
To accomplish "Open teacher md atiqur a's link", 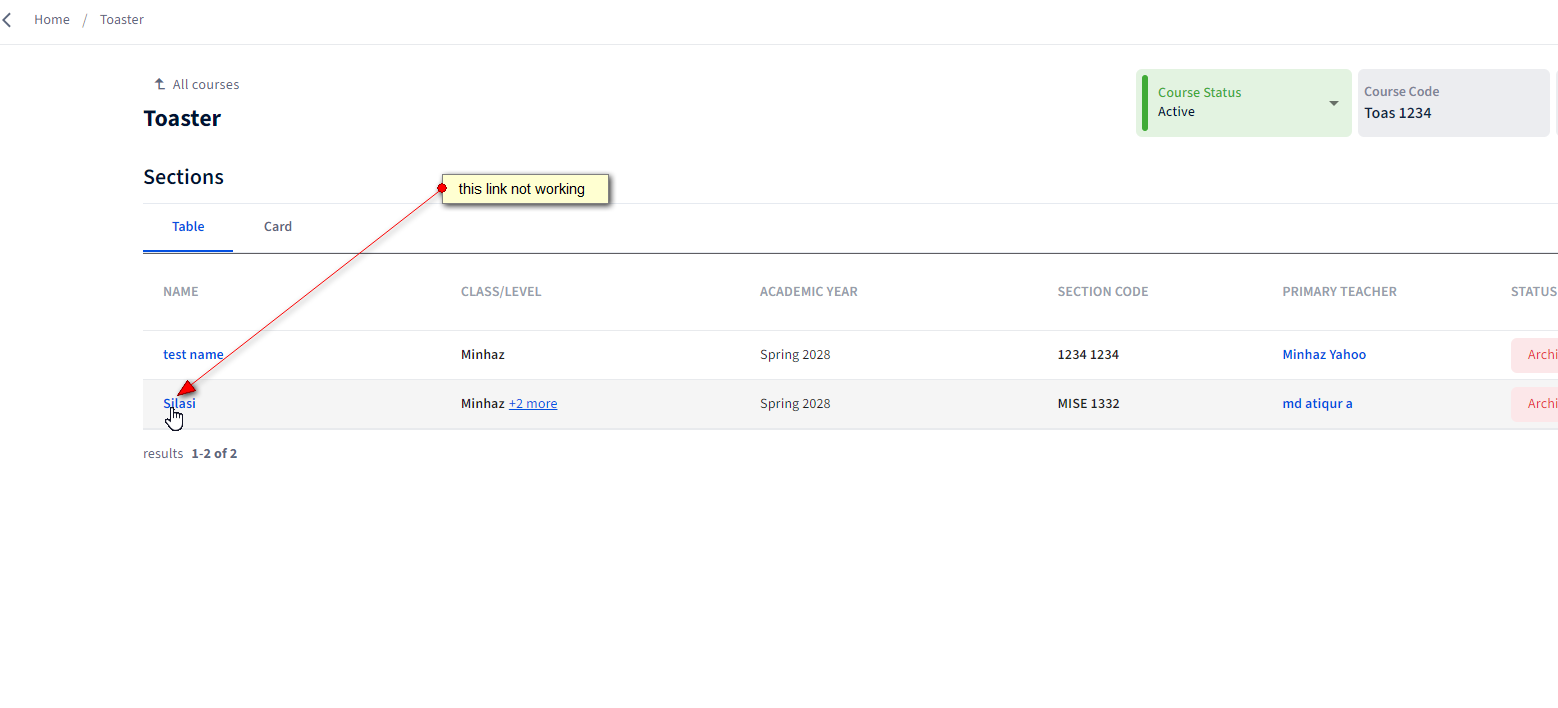I will 1317,404.
